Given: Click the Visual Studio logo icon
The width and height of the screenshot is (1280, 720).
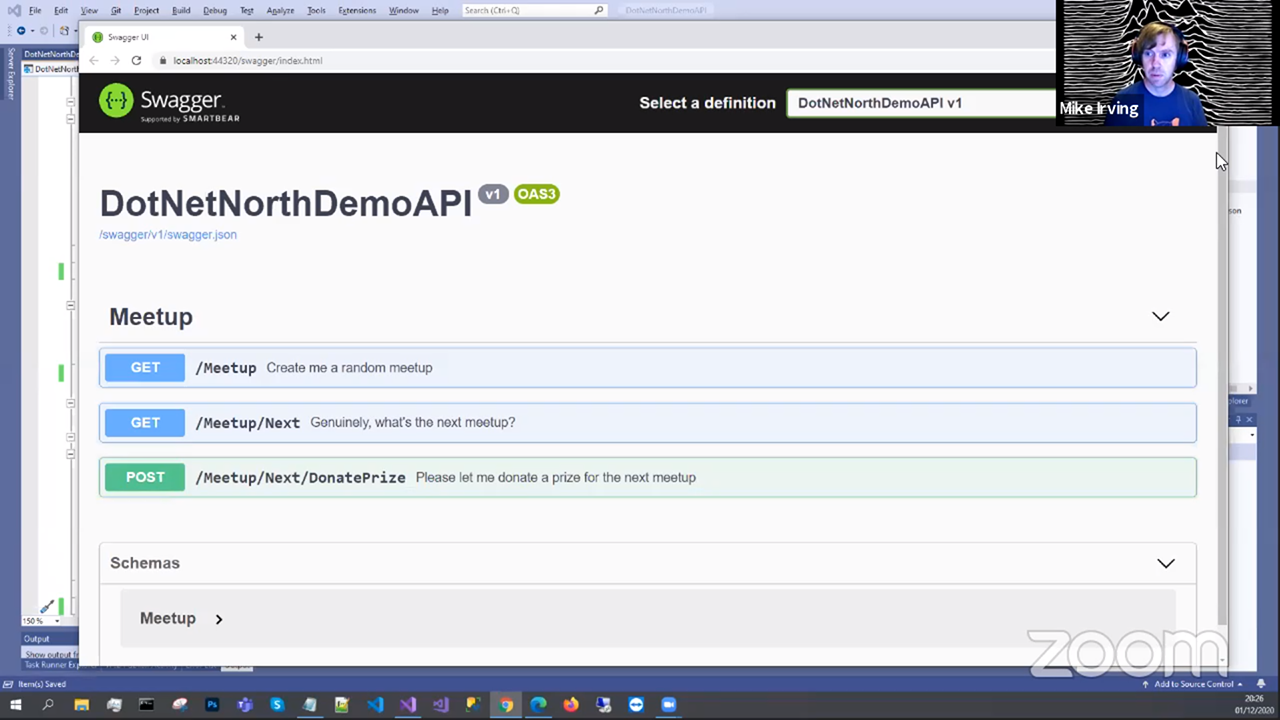Looking at the screenshot, I should click(13, 10).
